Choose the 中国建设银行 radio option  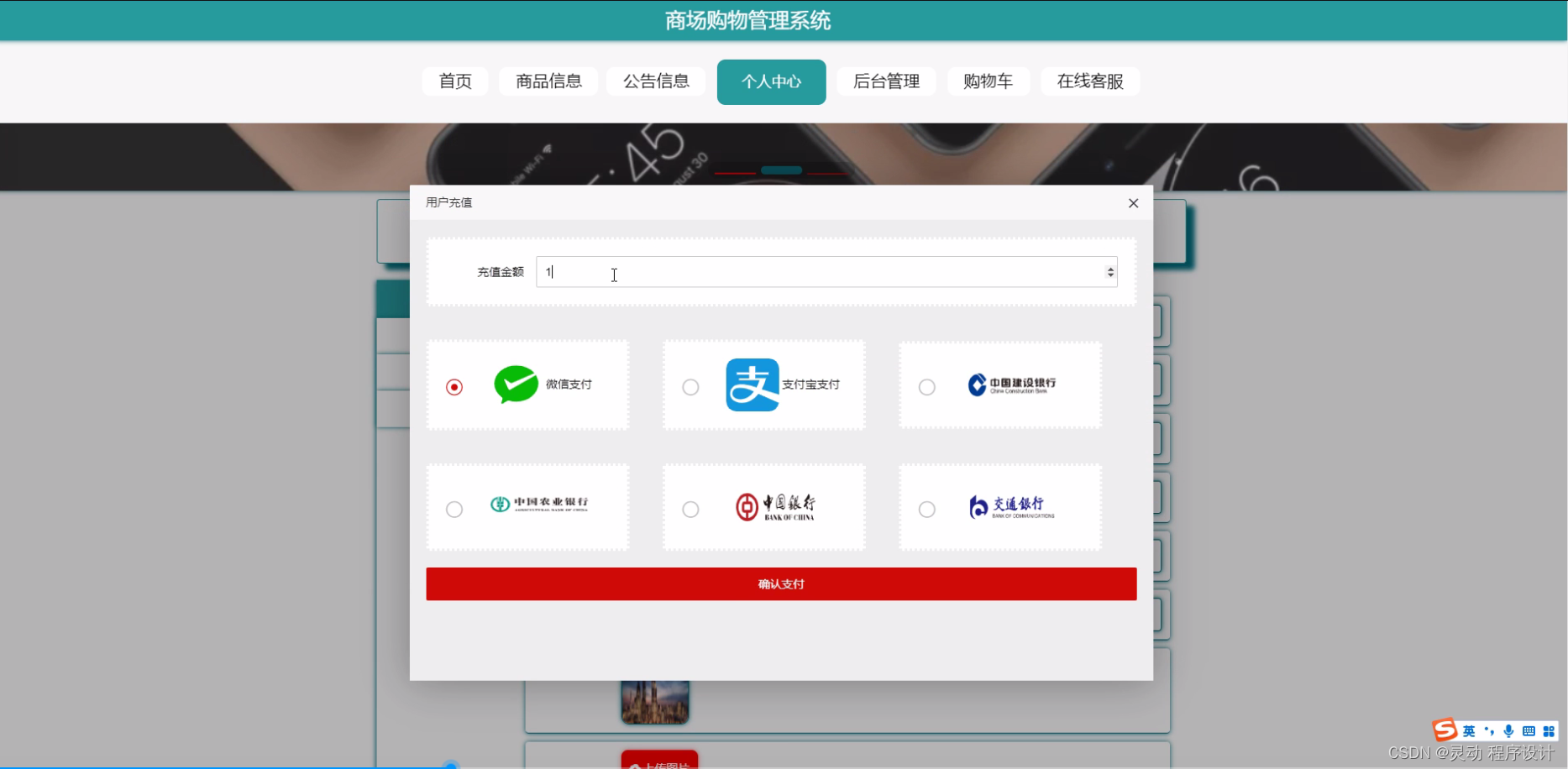927,387
